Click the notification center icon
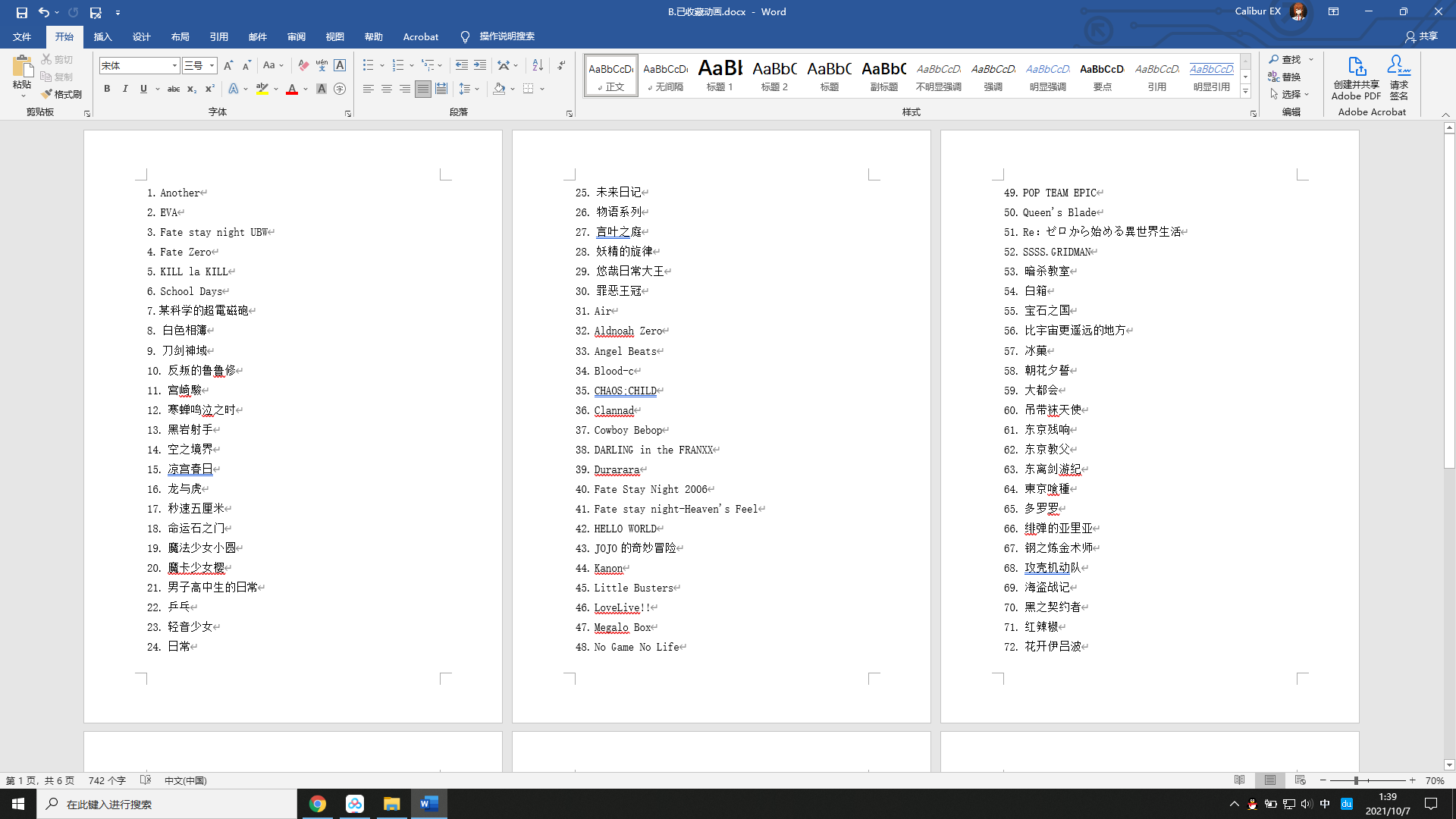 pyautogui.click(x=1431, y=804)
